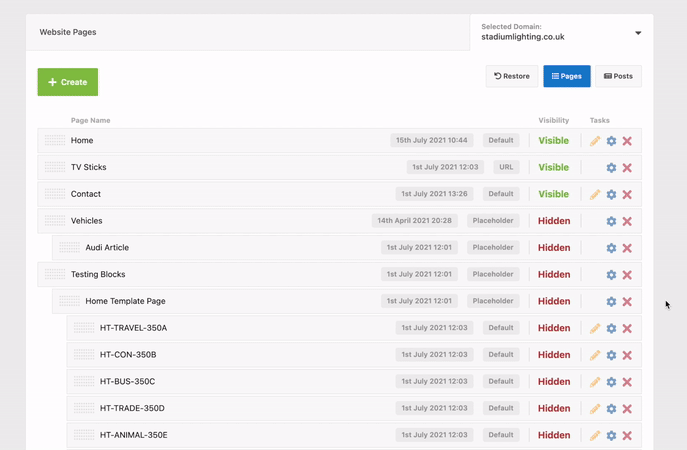Delete the TV Sticks page
The width and height of the screenshot is (687, 450).
(627, 167)
